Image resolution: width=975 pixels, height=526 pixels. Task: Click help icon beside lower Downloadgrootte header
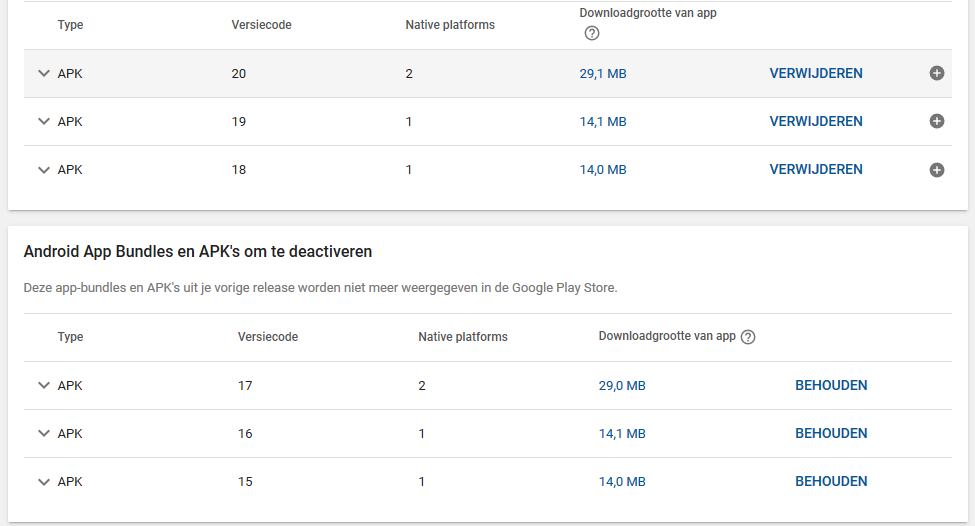pyautogui.click(x=748, y=337)
